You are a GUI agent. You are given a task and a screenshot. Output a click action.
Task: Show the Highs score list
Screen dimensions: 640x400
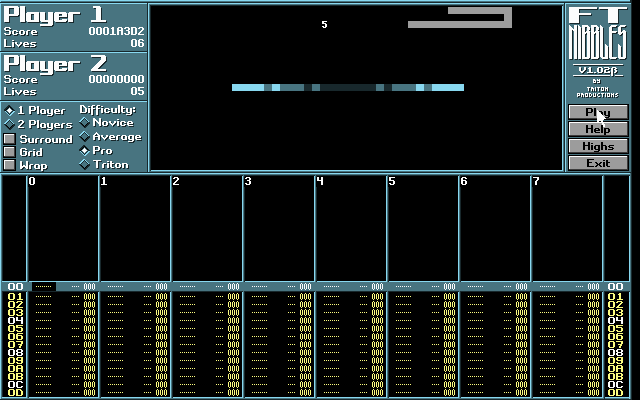598,146
